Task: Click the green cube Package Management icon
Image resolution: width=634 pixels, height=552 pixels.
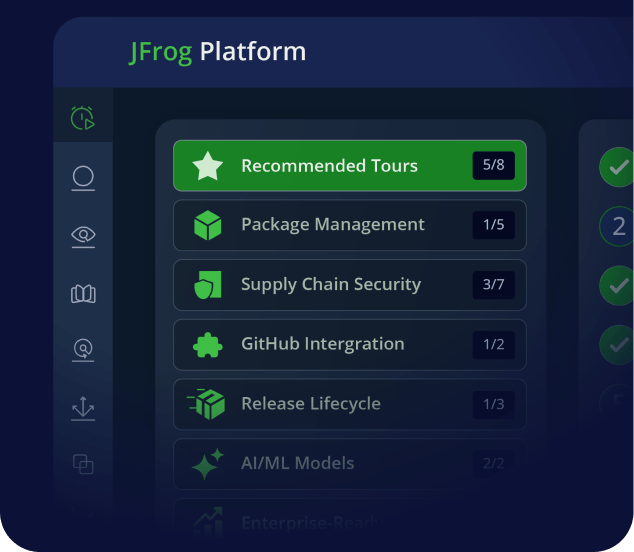Action: pyautogui.click(x=207, y=225)
